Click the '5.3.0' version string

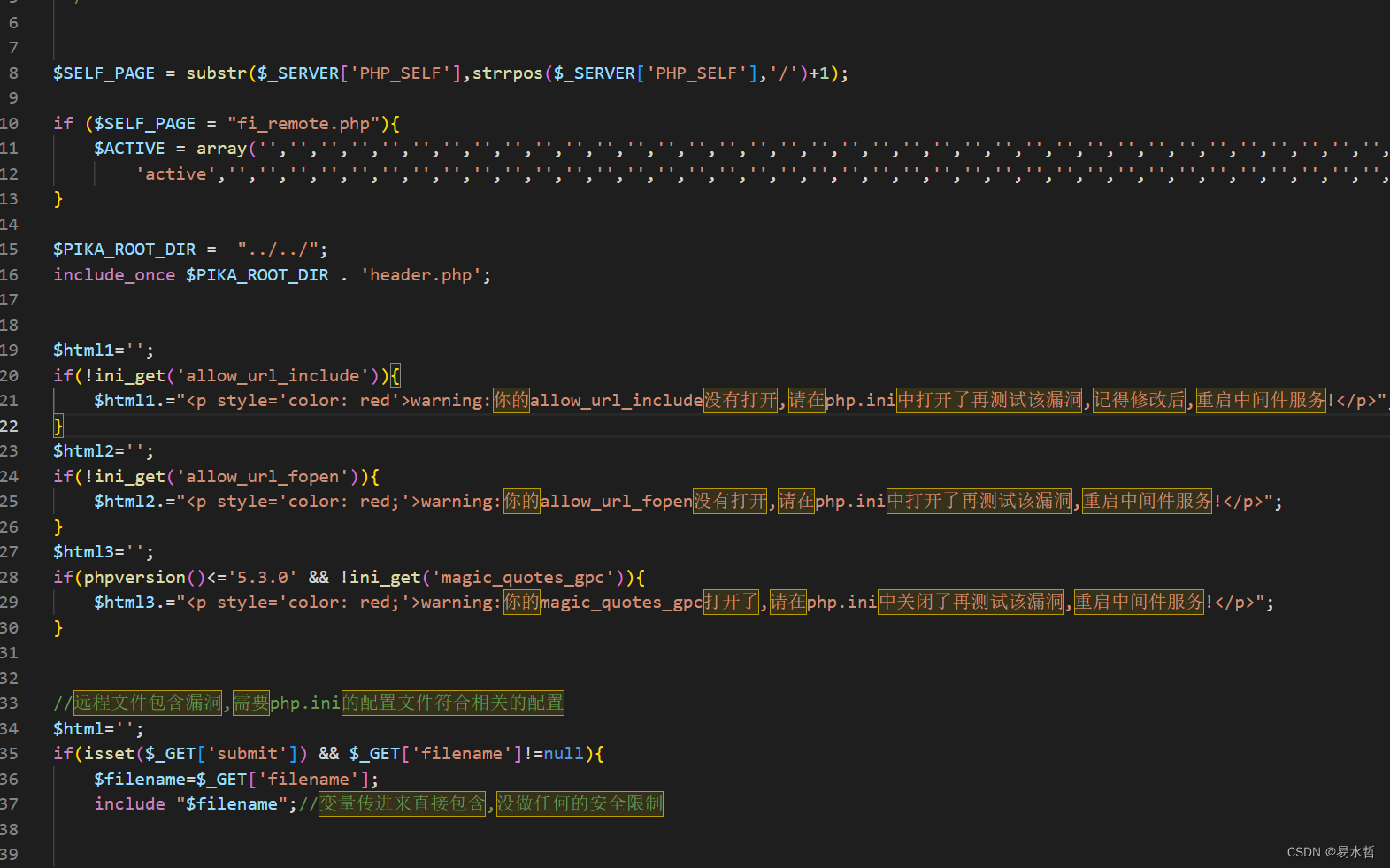click(263, 578)
